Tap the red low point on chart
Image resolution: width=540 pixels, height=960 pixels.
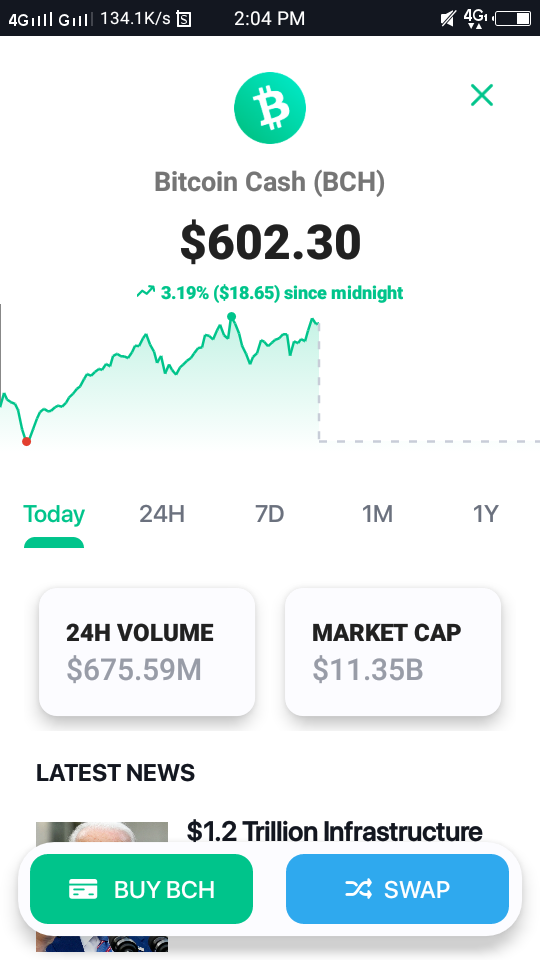click(26, 441)
